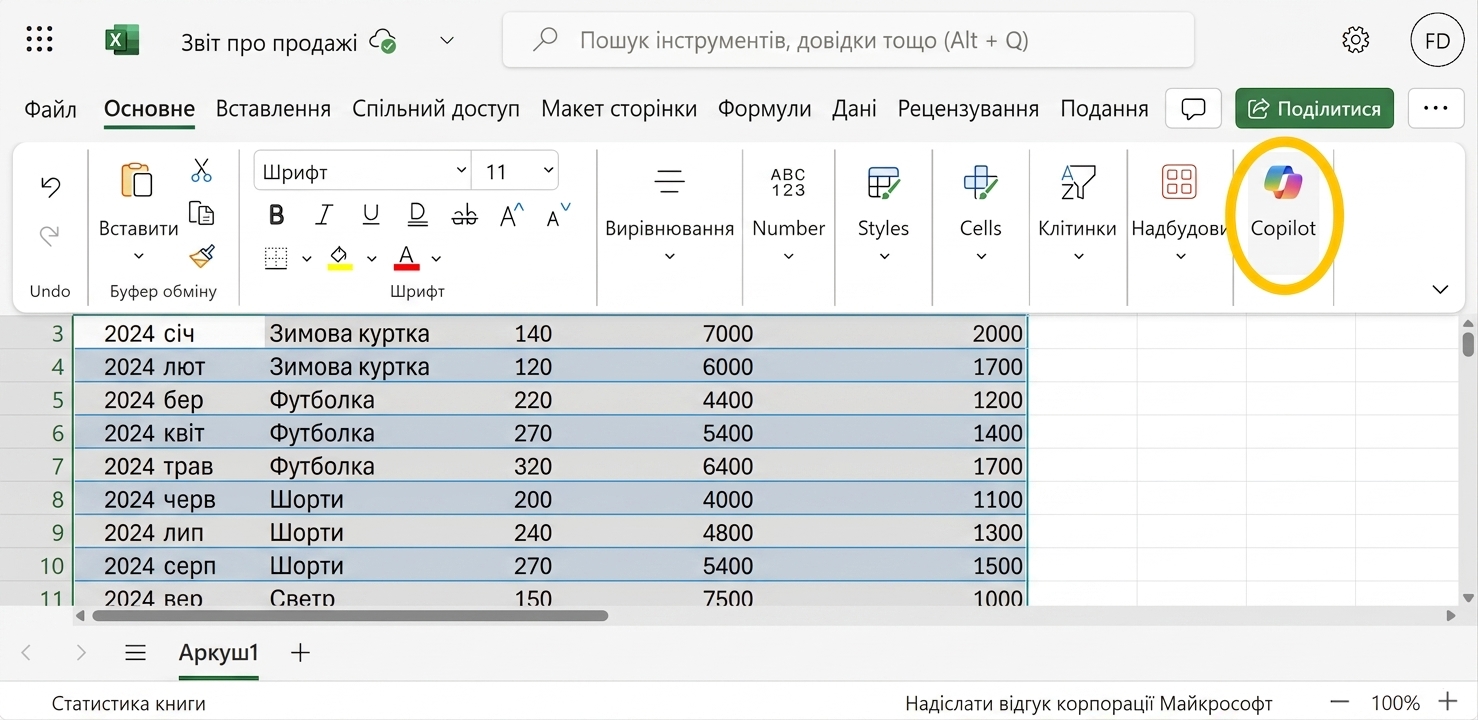The width and height of the screenshot is (1478, 720).
Task: Click the Decrease font size icon
Action: click(559, 215)
